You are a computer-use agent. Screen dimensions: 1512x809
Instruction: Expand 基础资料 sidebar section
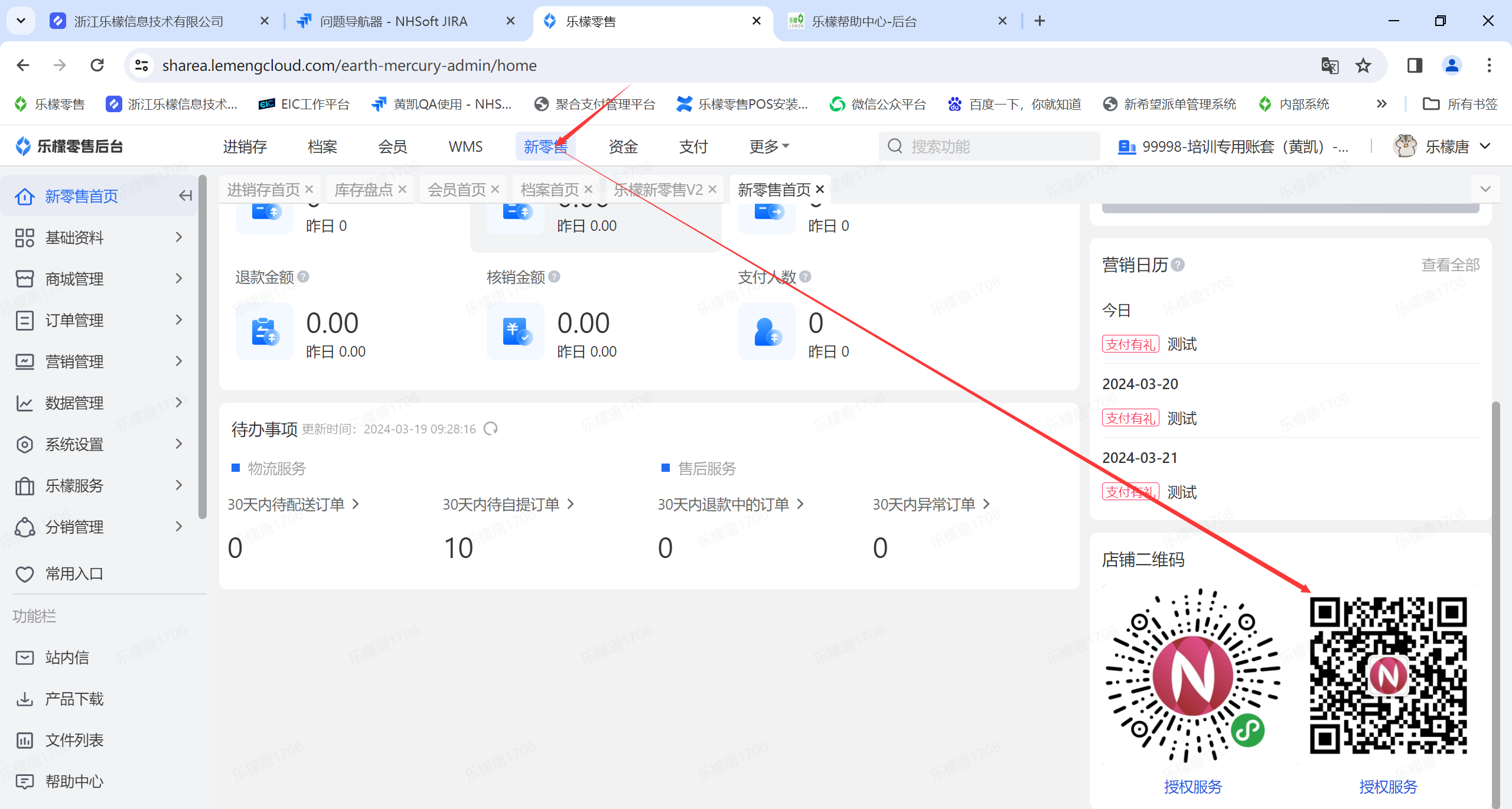coord(99,237)
